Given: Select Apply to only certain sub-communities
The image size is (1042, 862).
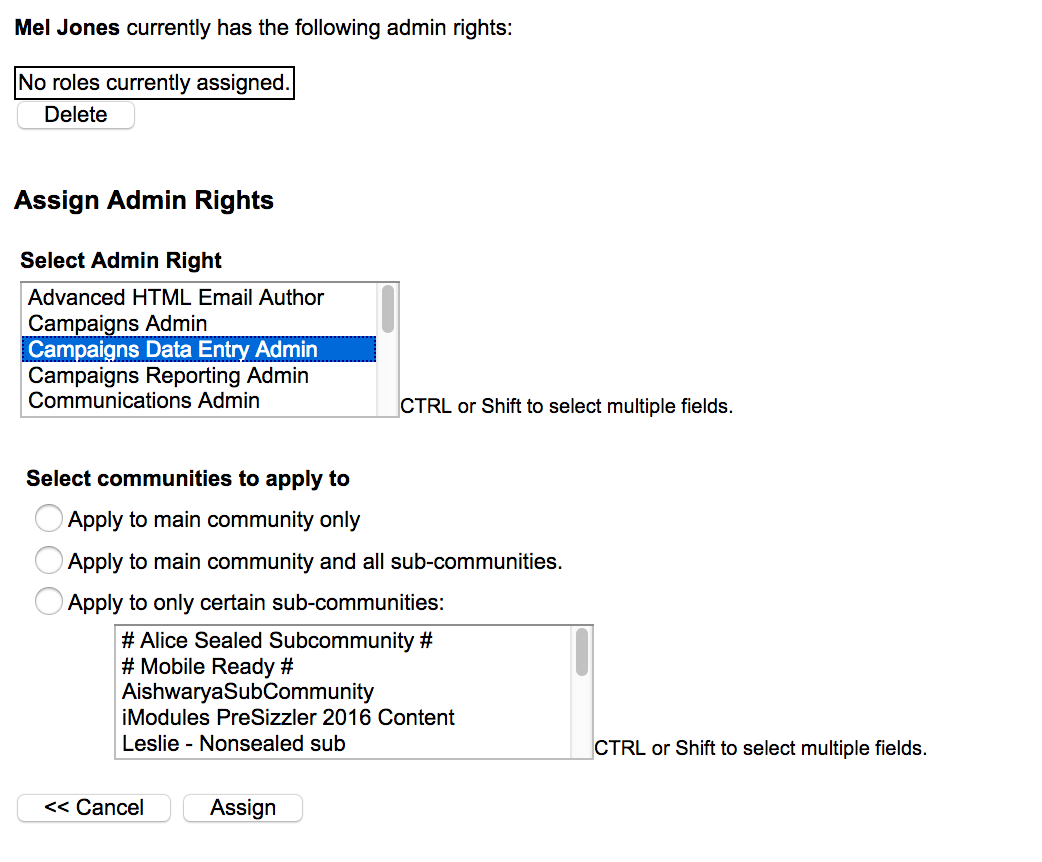Looking at the screenshot, I should (x=49, y=602).
